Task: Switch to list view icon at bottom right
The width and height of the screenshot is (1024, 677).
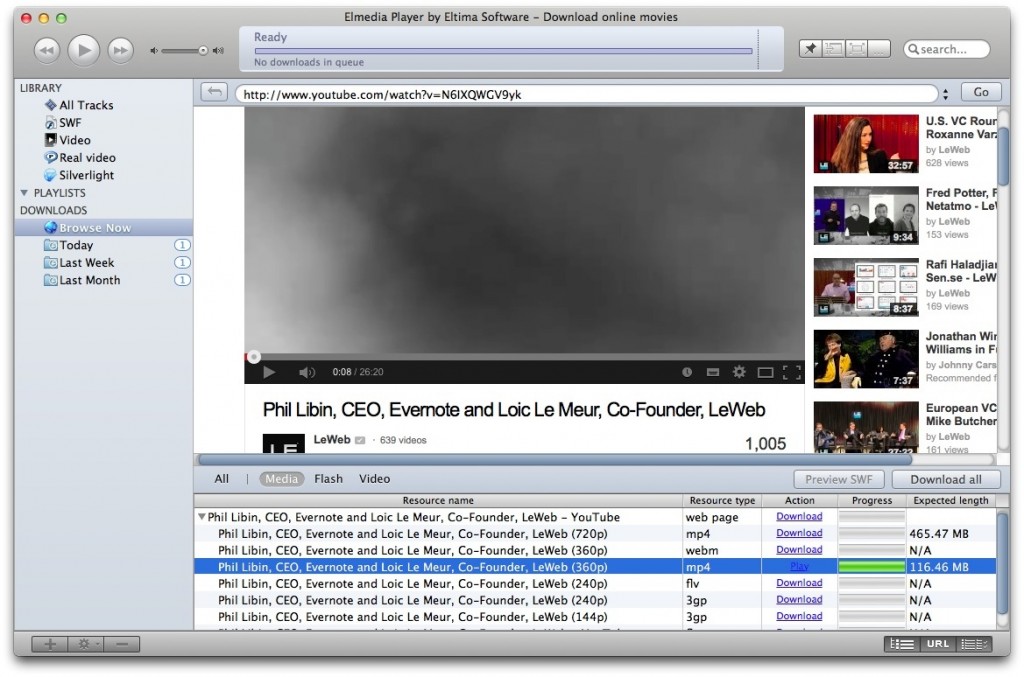Action: [902, 644]
